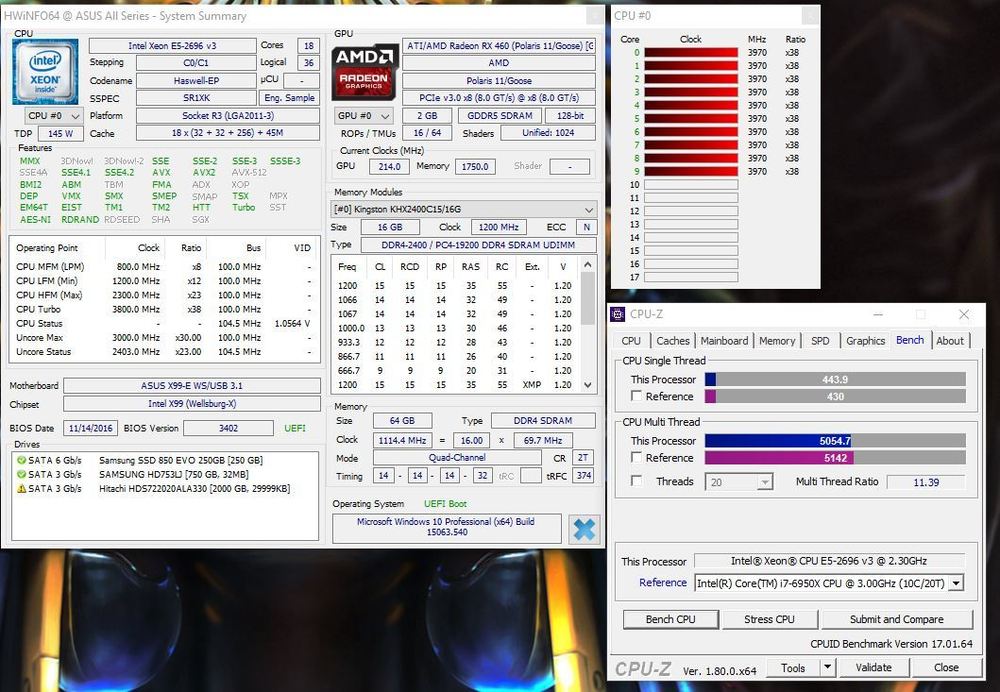Switch to the CPU tab in CPU-Z
The width and height of the screenshot is (1000, 692).
pyautogui.click(x=631, y=341)
